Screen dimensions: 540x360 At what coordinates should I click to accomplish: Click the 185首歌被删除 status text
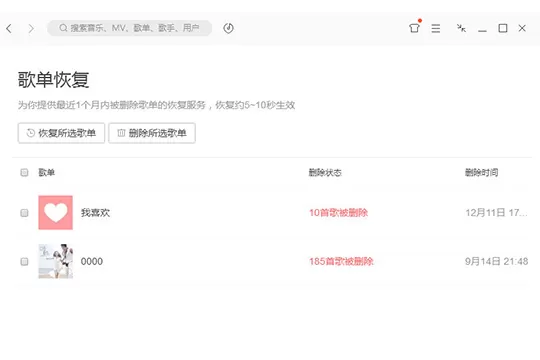[341, 261]
